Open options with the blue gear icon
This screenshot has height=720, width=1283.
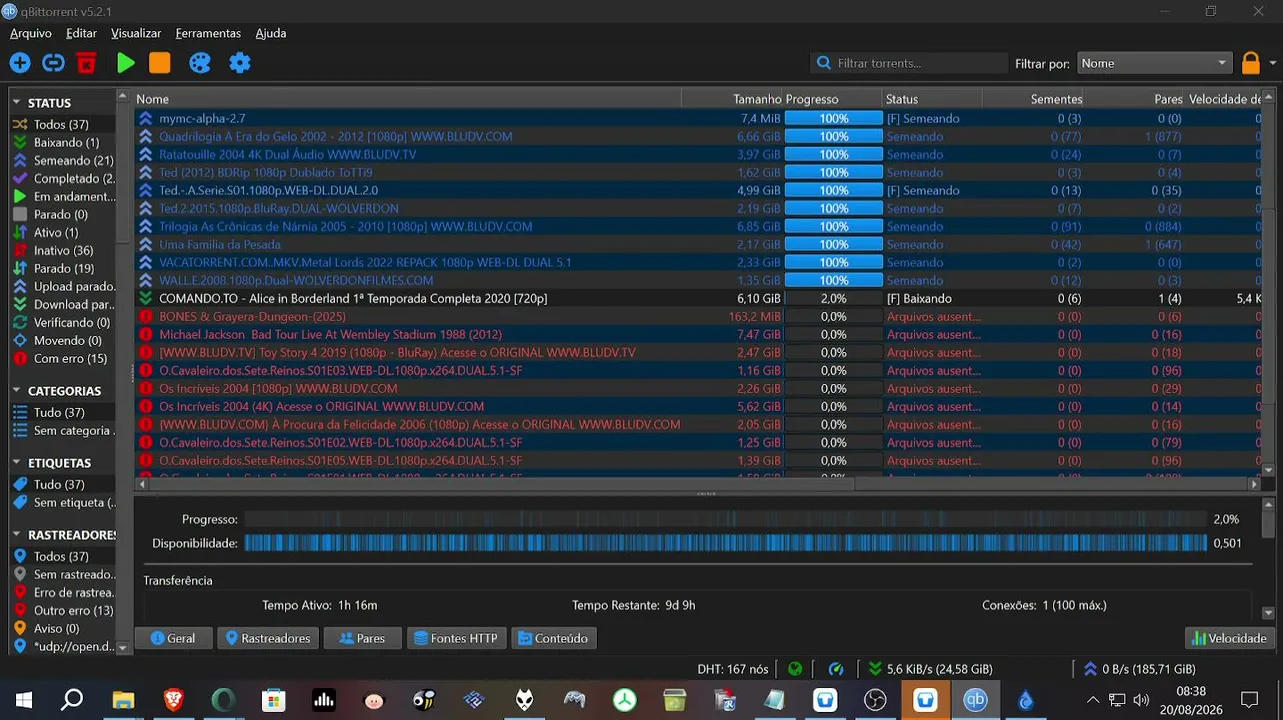[240, 63]
